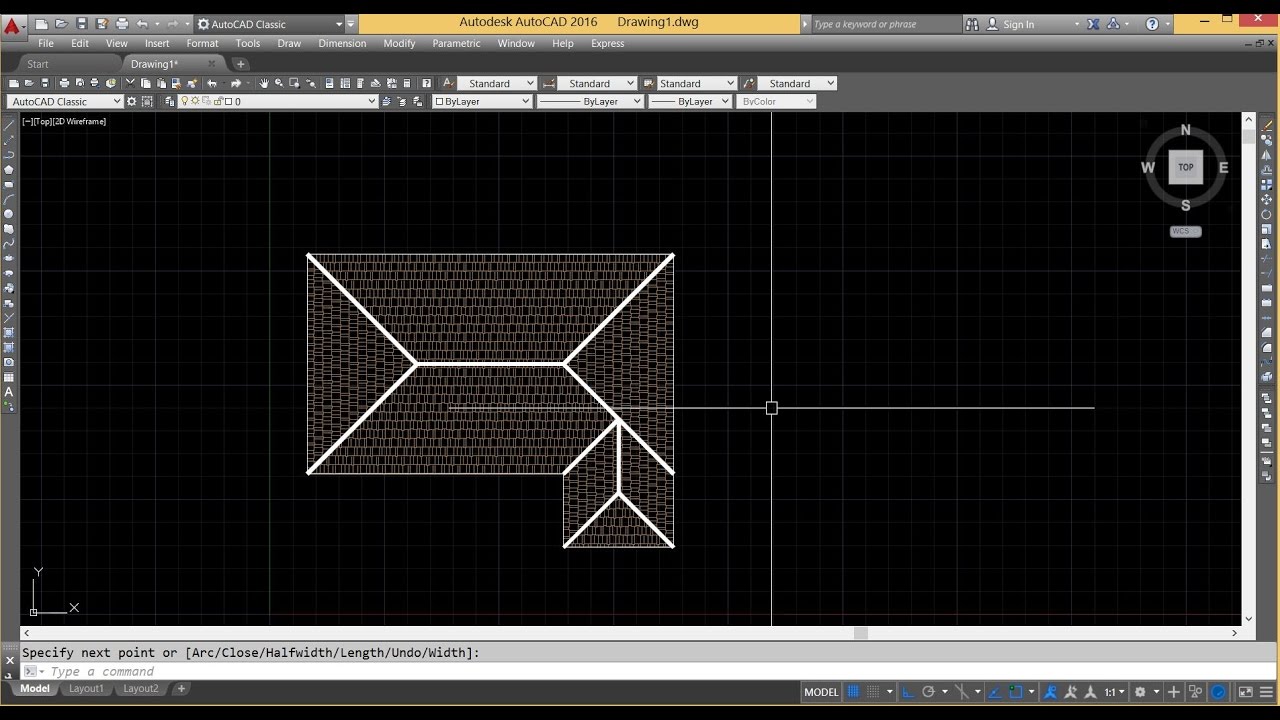The image size is (1280, 720).
Task: Open the ByLayer color dropdown
Action: tap(482, 101)
